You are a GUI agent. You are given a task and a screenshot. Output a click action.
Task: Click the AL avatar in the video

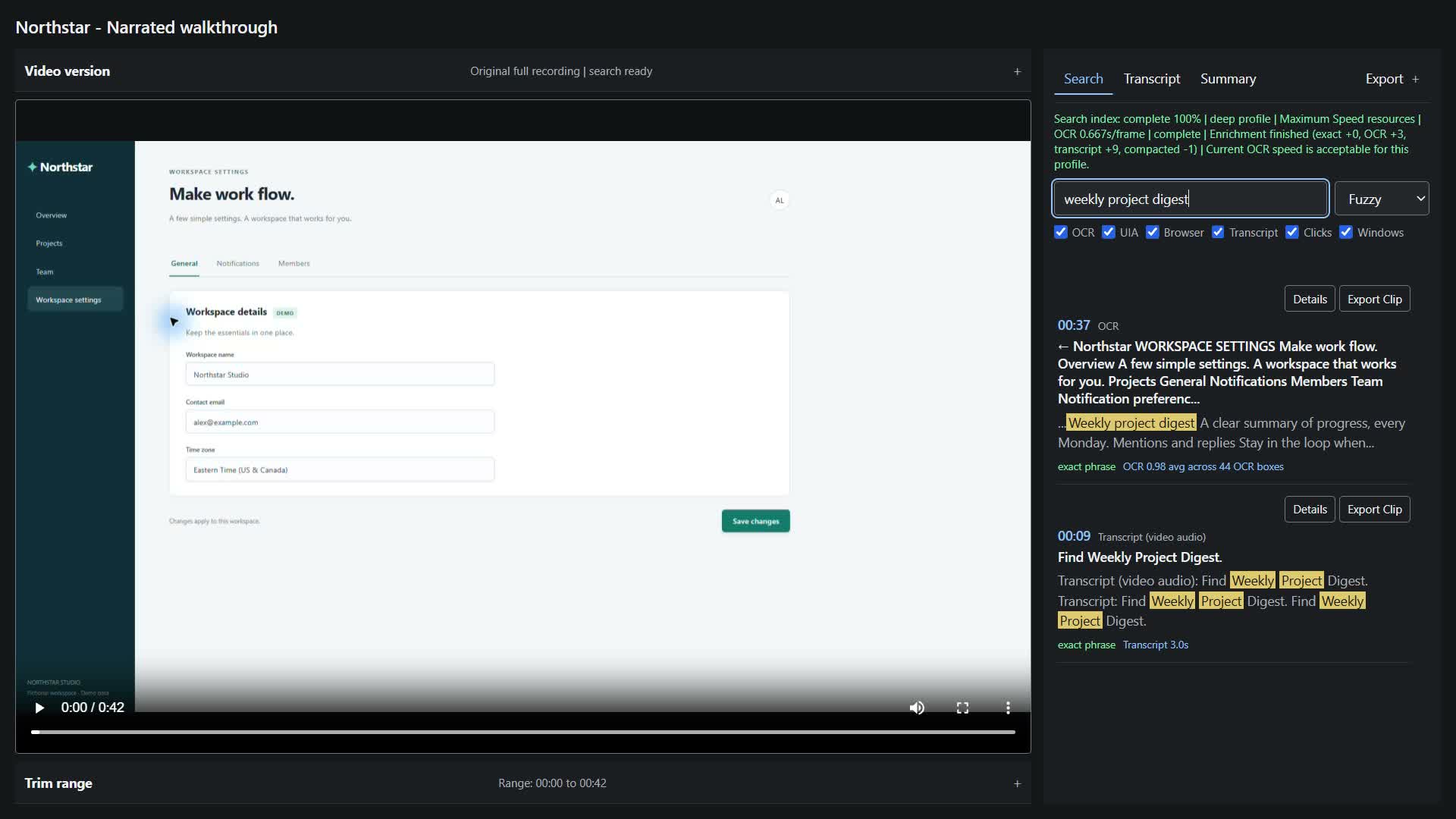[779, 200]
